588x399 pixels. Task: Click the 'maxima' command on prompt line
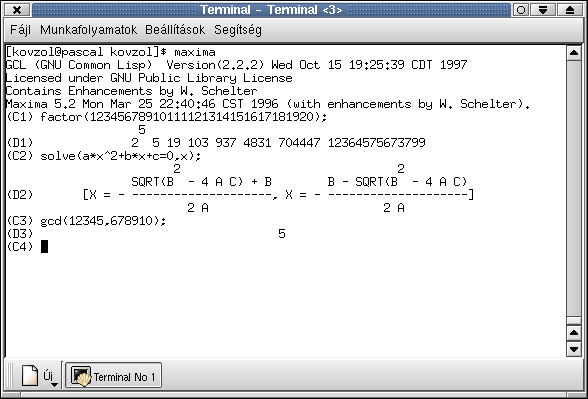195,52
